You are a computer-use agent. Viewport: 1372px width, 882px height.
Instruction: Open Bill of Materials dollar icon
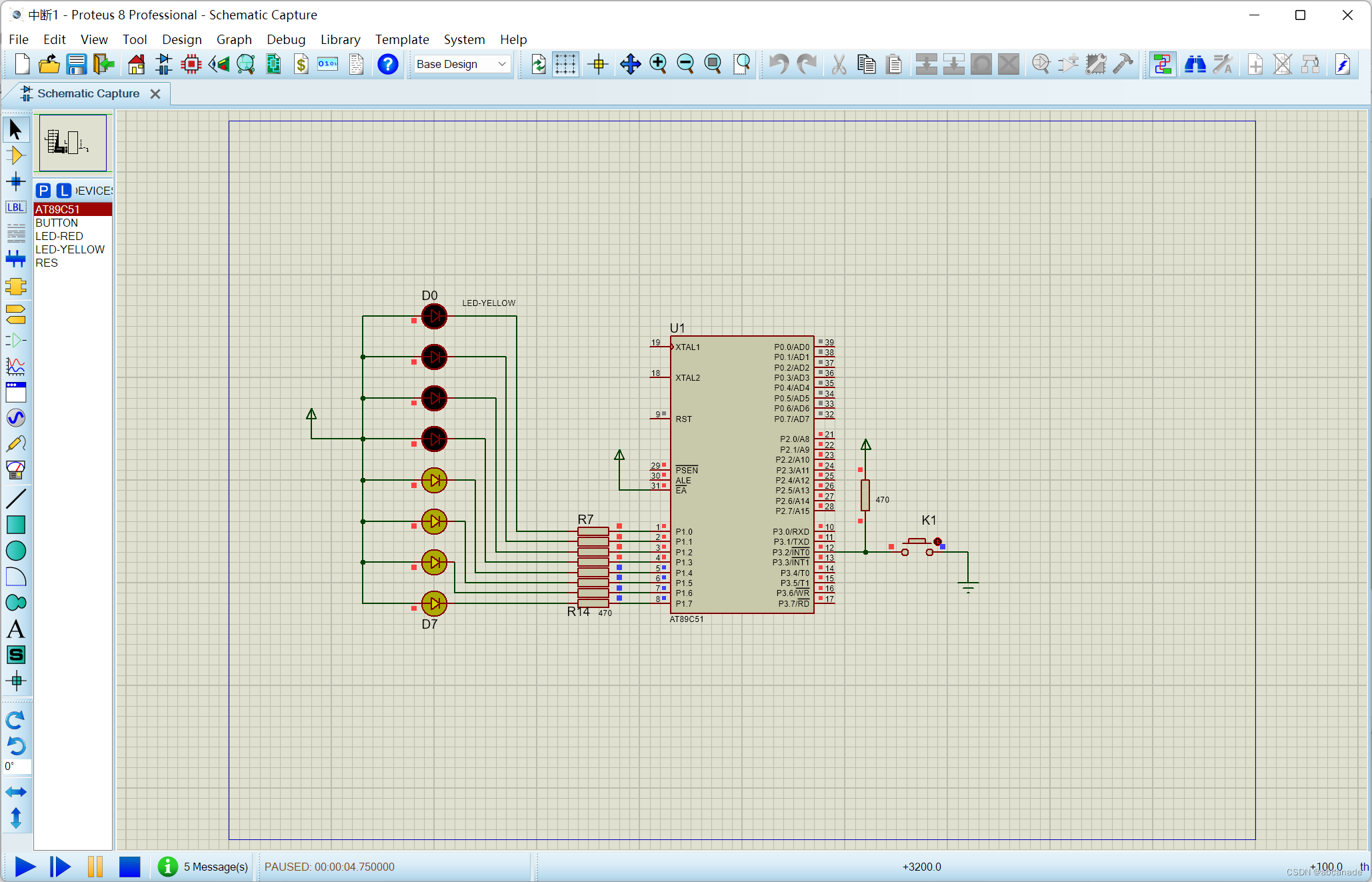coord(301,64)
